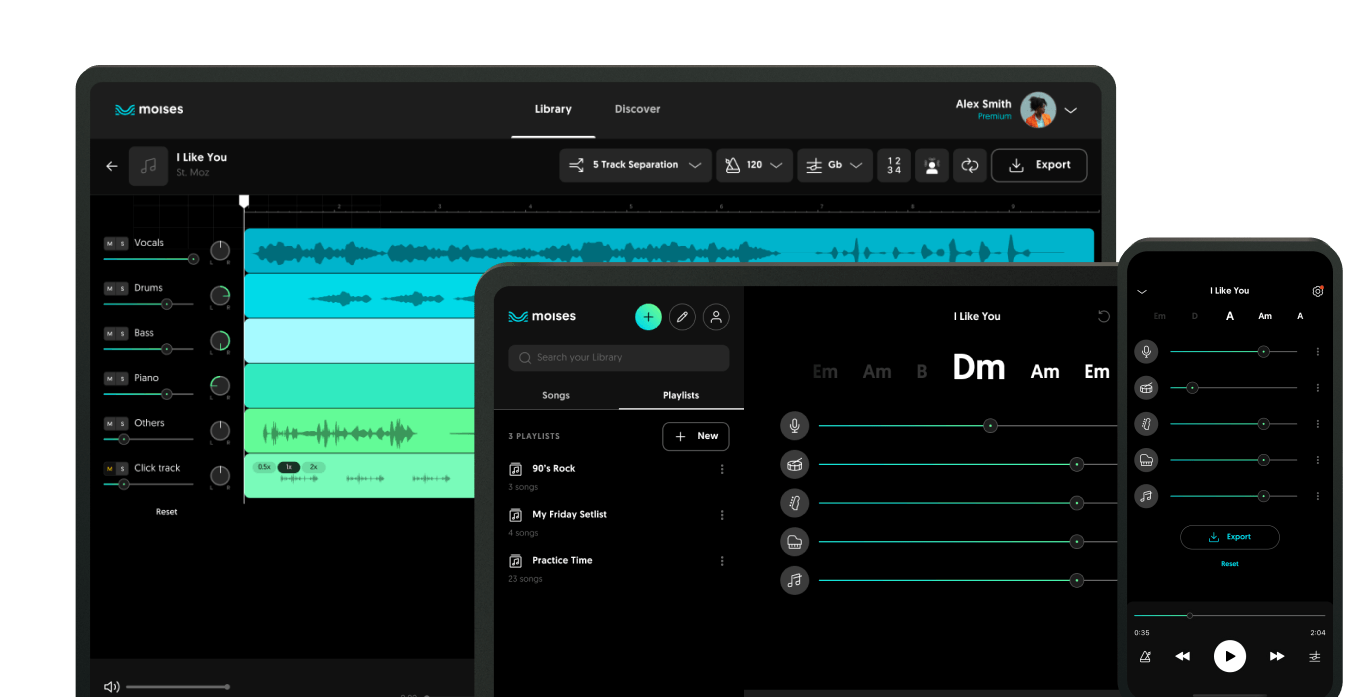Click Reset below the laptop track list
This screenshot has width=1358, height=697.
point(167,512)
